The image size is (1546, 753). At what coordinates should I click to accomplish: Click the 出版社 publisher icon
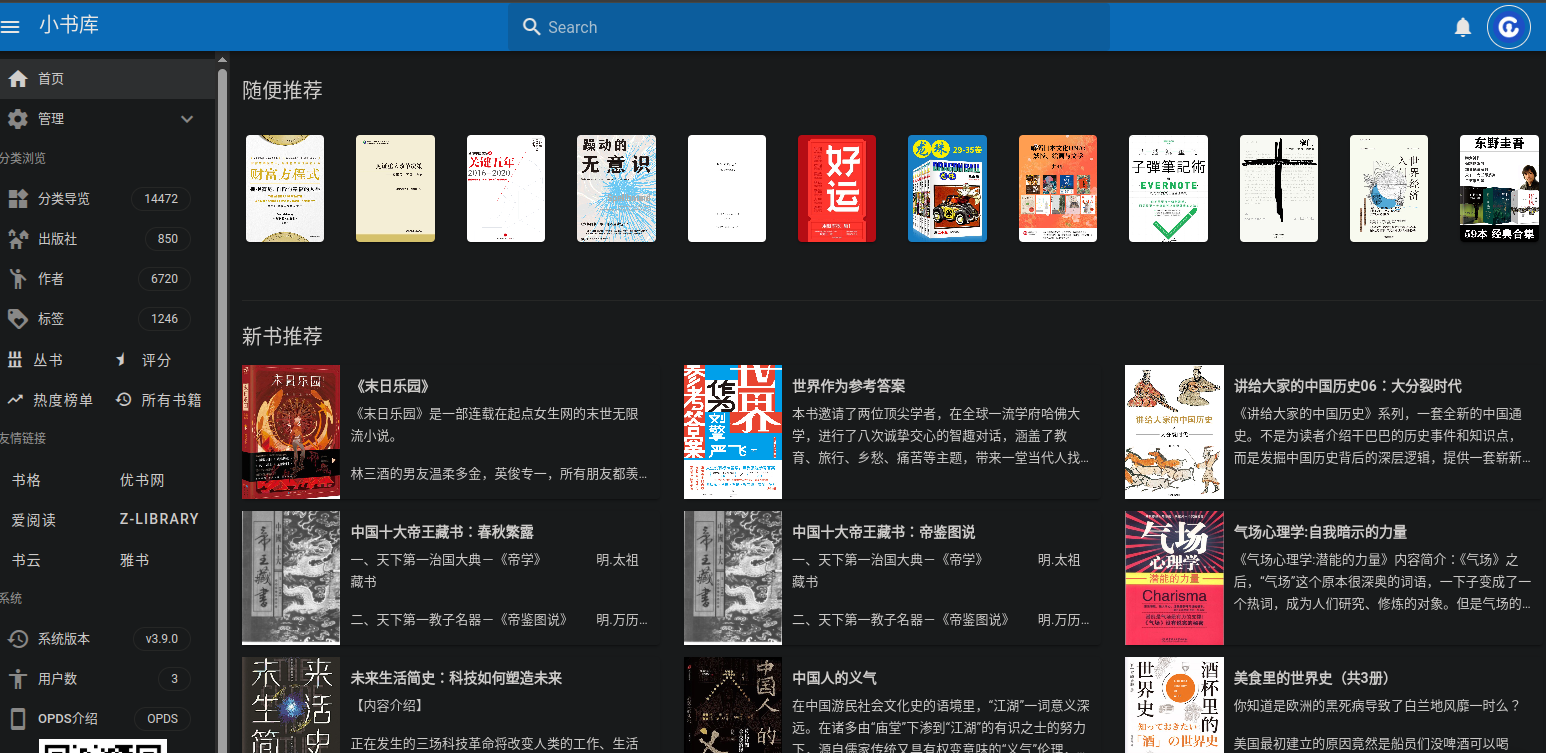17,239
